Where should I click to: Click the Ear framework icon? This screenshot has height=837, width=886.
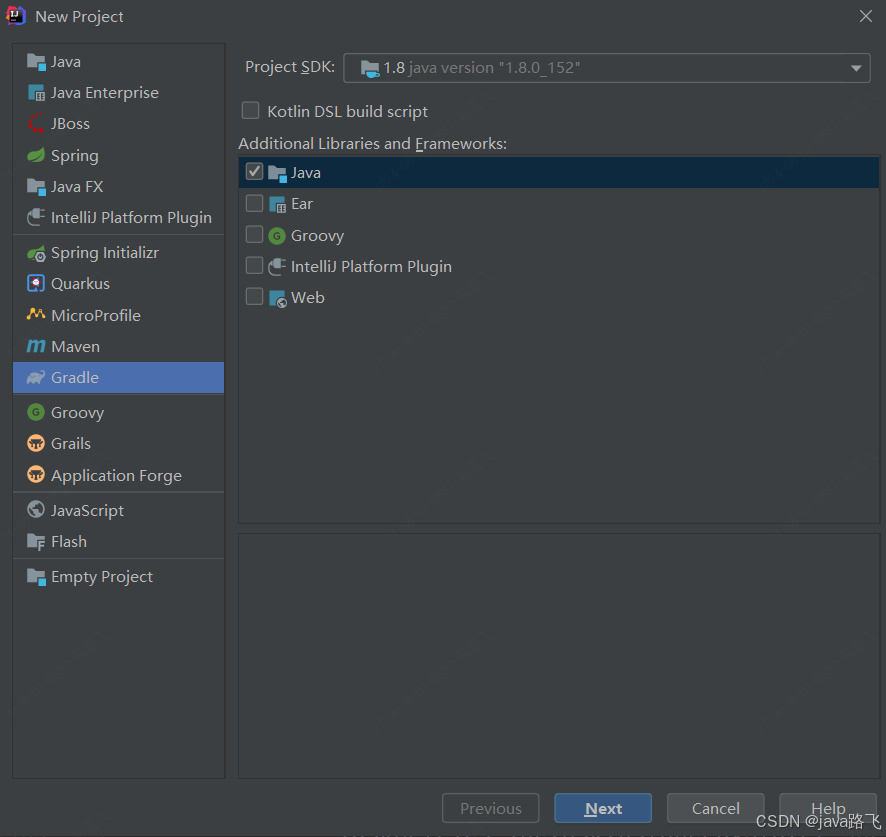[277, 204]
